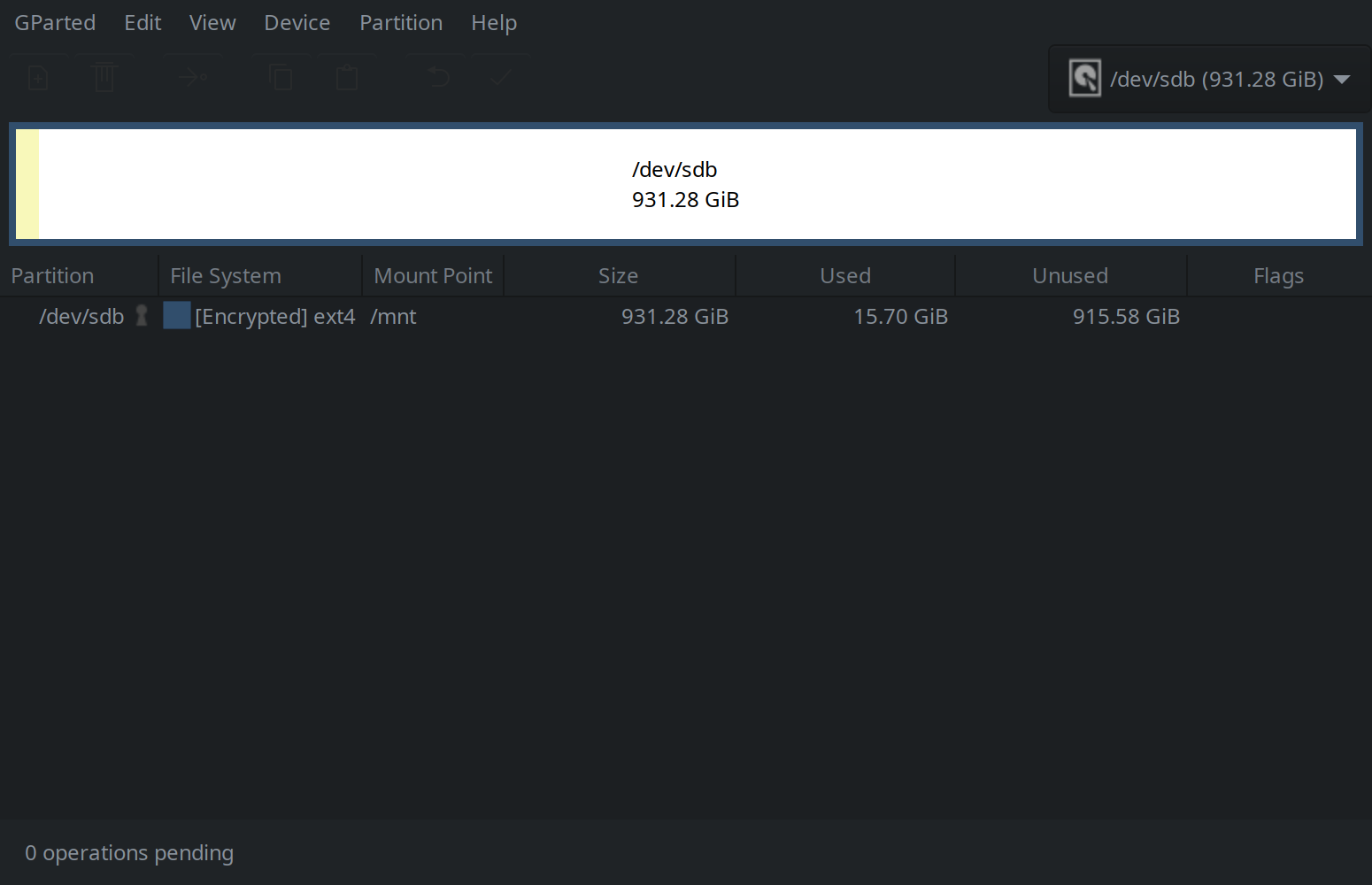
Task: Click the Unused column header
Action: tap(1070, 275)
